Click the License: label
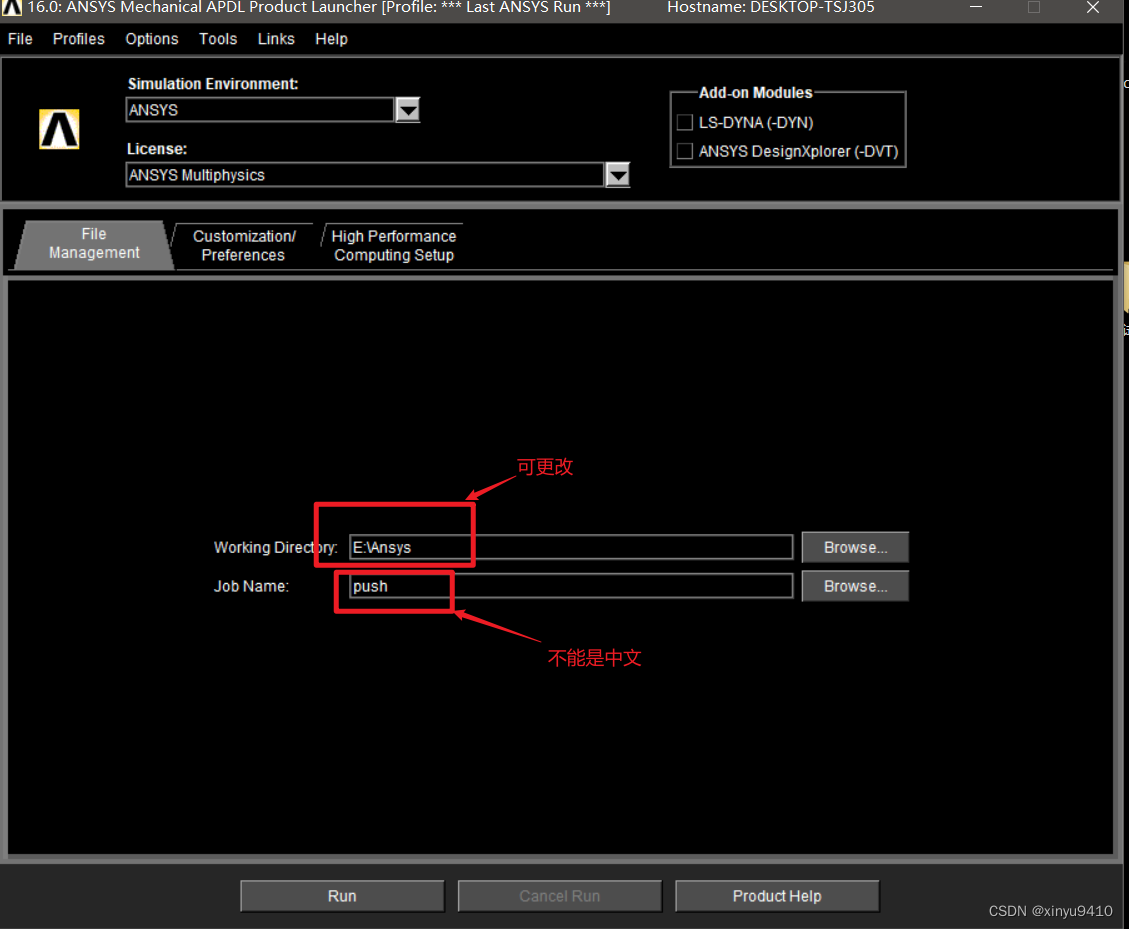Image resolution: width=1129 pixels, height=929 pixels. 157,149
